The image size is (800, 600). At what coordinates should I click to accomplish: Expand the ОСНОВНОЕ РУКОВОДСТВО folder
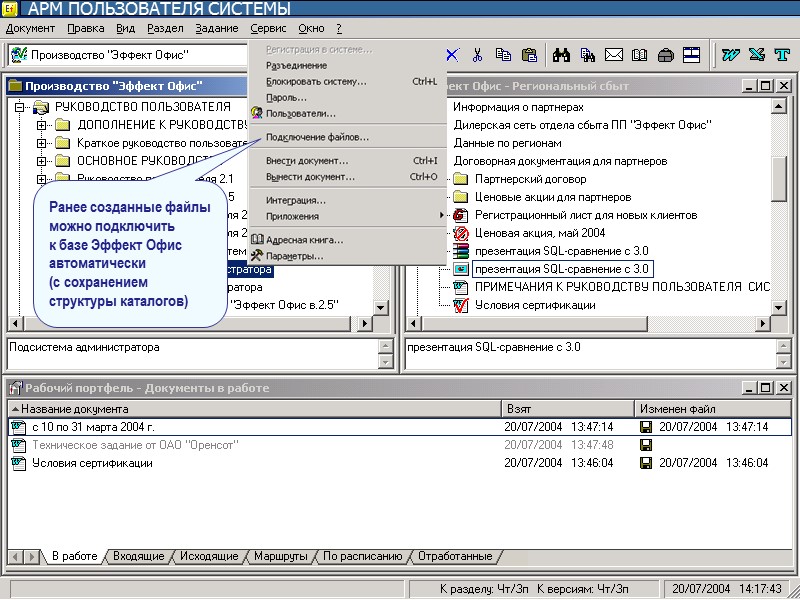point(42,161)
